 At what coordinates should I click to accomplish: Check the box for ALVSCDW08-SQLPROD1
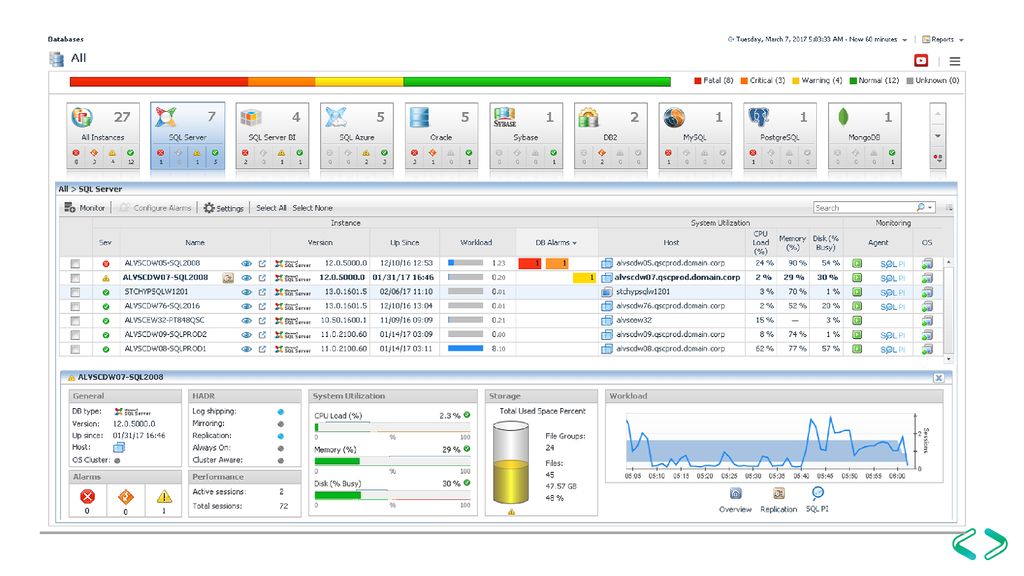coord(75,349)
